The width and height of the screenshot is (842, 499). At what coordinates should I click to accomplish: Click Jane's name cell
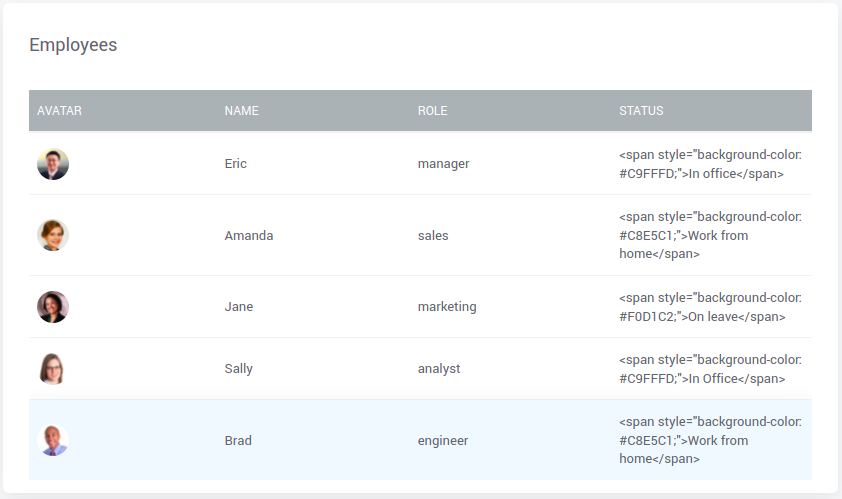[239, 307]
